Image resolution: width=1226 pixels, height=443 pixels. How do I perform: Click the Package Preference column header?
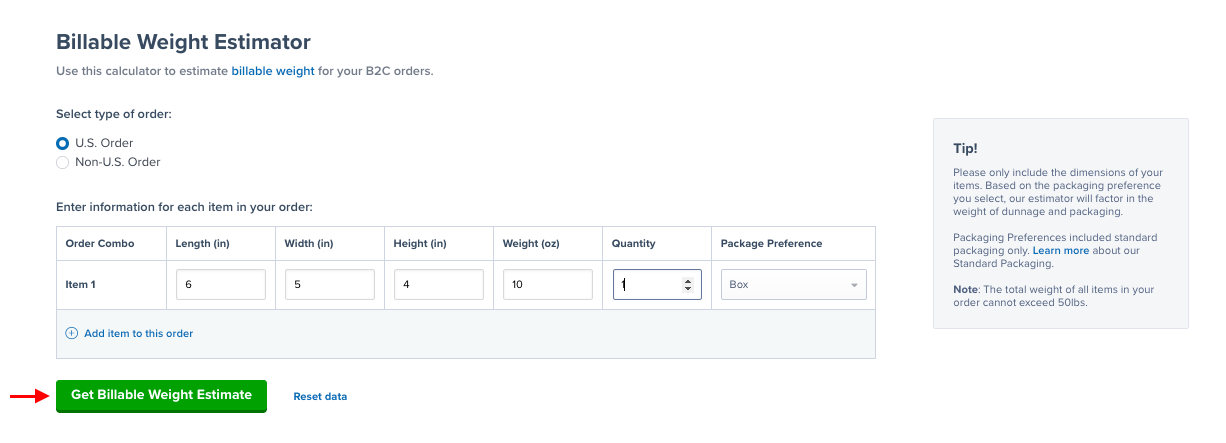point(771,243)
